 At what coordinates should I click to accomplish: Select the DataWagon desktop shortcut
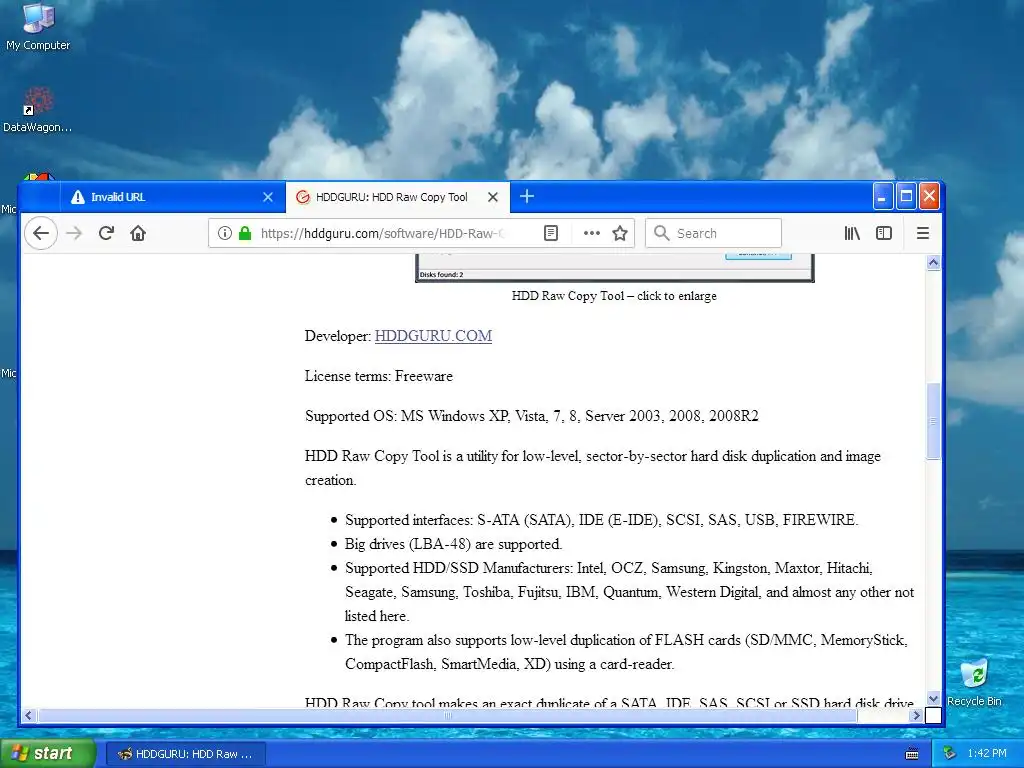[x=37, y=109]
